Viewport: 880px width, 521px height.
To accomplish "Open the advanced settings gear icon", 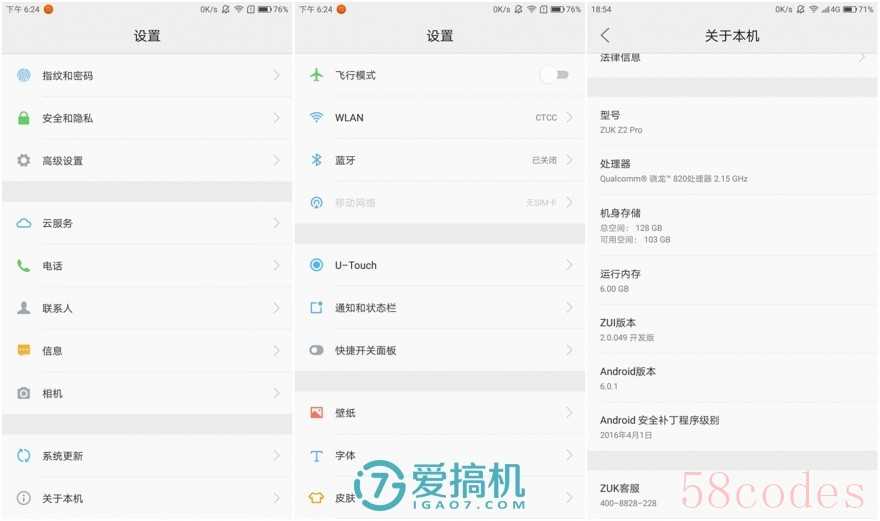I will pos(23,161).
